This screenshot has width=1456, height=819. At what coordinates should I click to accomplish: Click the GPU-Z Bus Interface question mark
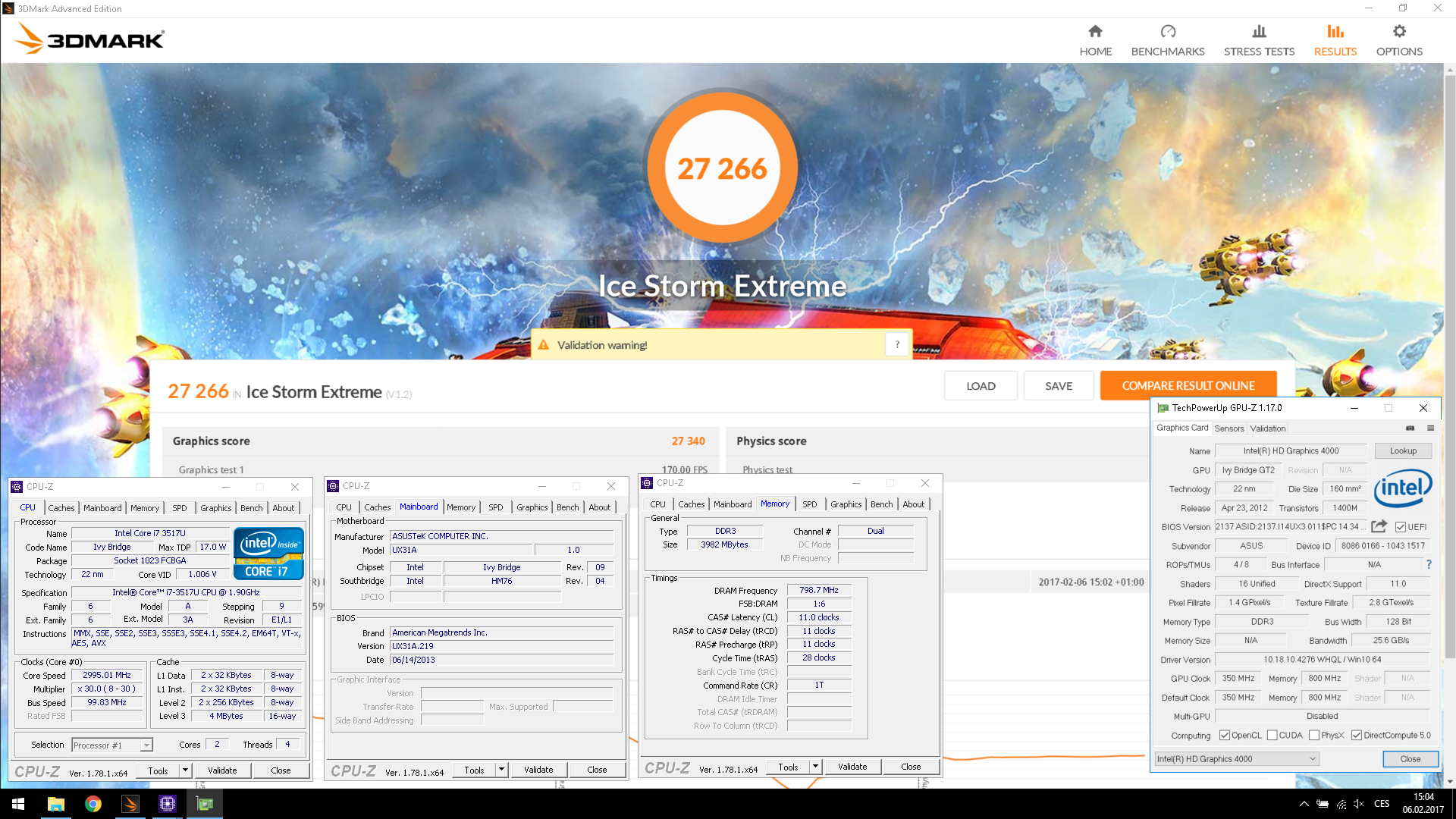pyautogui.click(x=1429, y=564)
